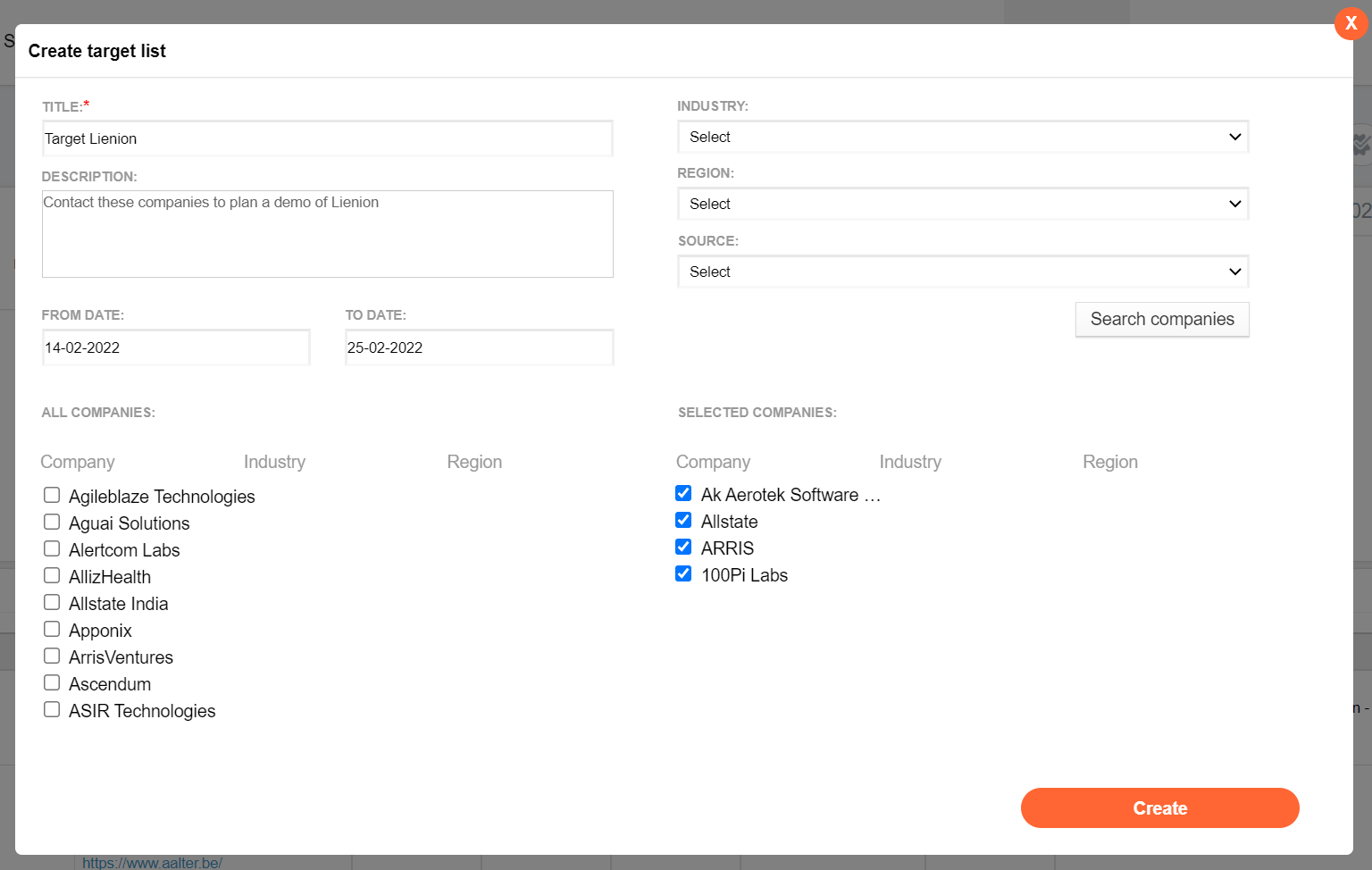Open the Industry dropdown
Image resolution: width=1372 pixels, height=870 pixels.
[x=962, y=137]
